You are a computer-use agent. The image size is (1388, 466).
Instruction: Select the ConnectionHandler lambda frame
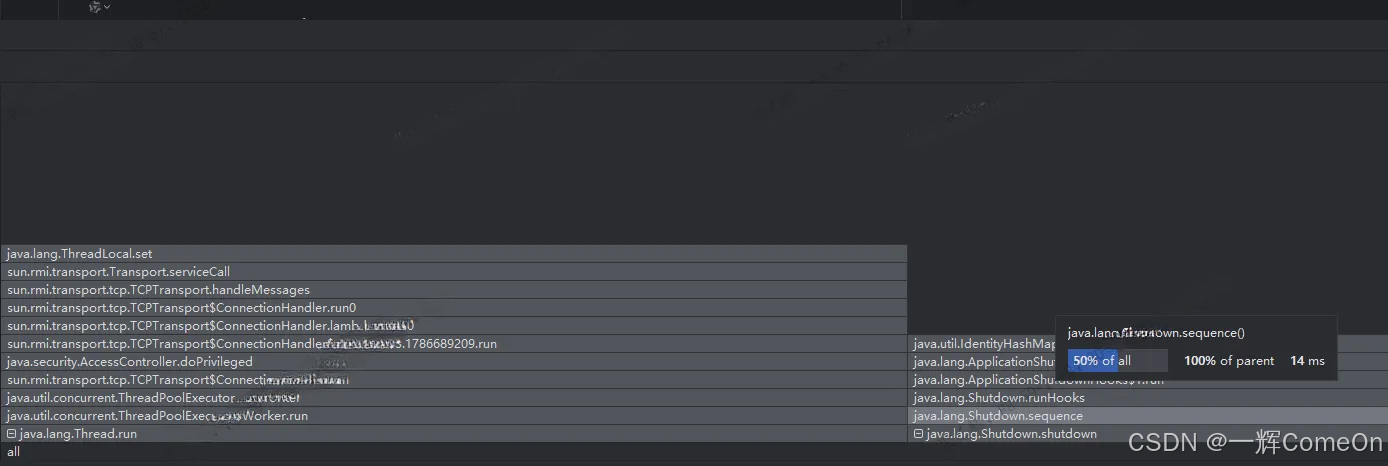coord(454,326)
